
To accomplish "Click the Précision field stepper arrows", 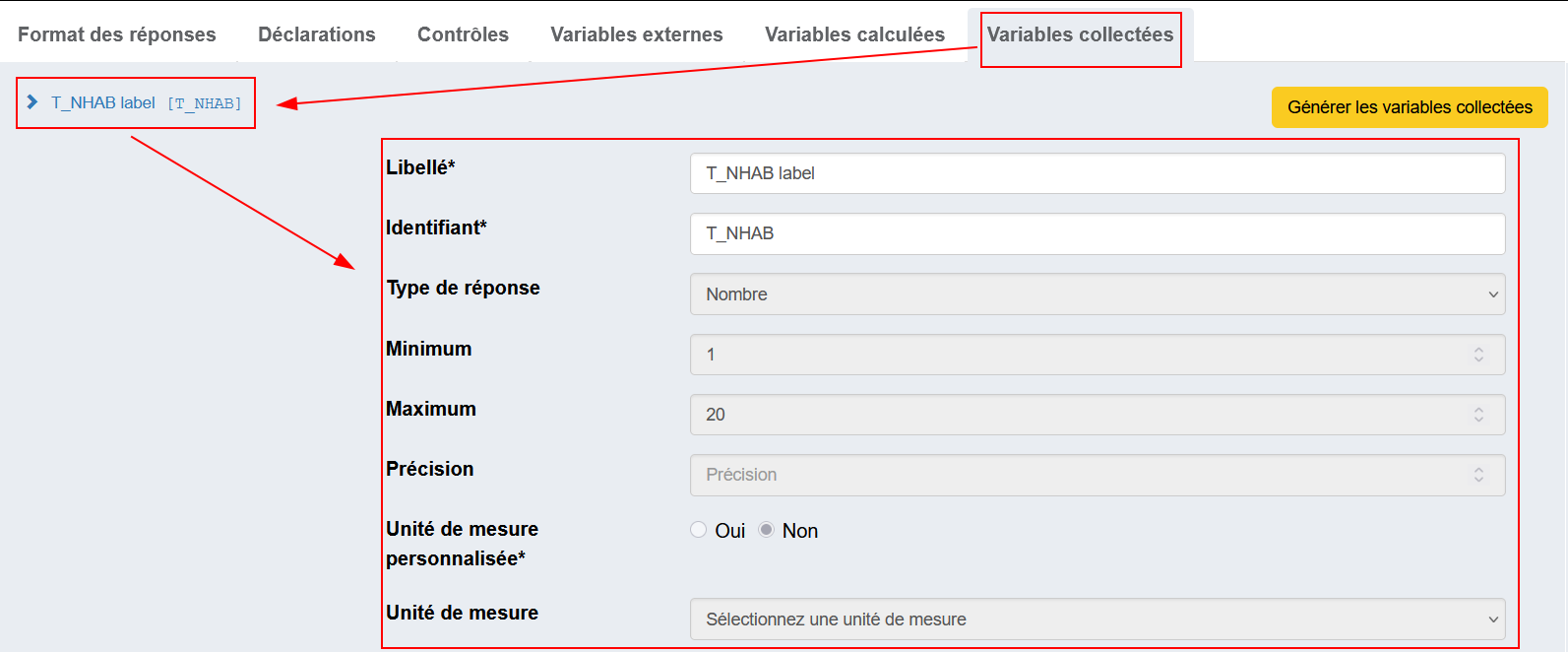I will point(1477,475).
